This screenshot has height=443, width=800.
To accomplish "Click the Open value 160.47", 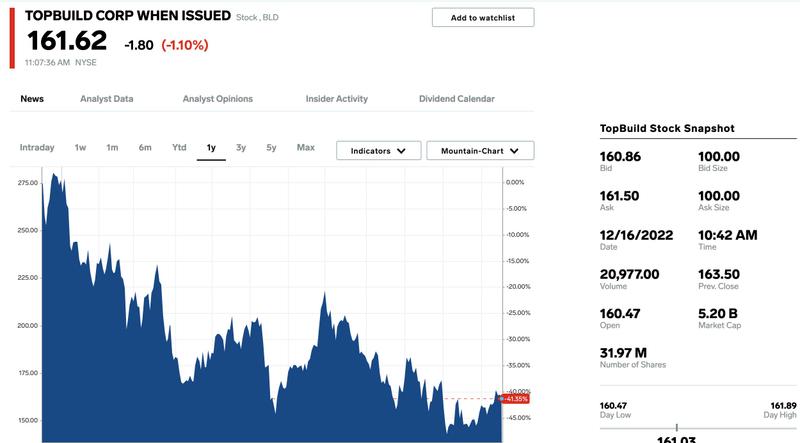I will (x=619, y=313).
